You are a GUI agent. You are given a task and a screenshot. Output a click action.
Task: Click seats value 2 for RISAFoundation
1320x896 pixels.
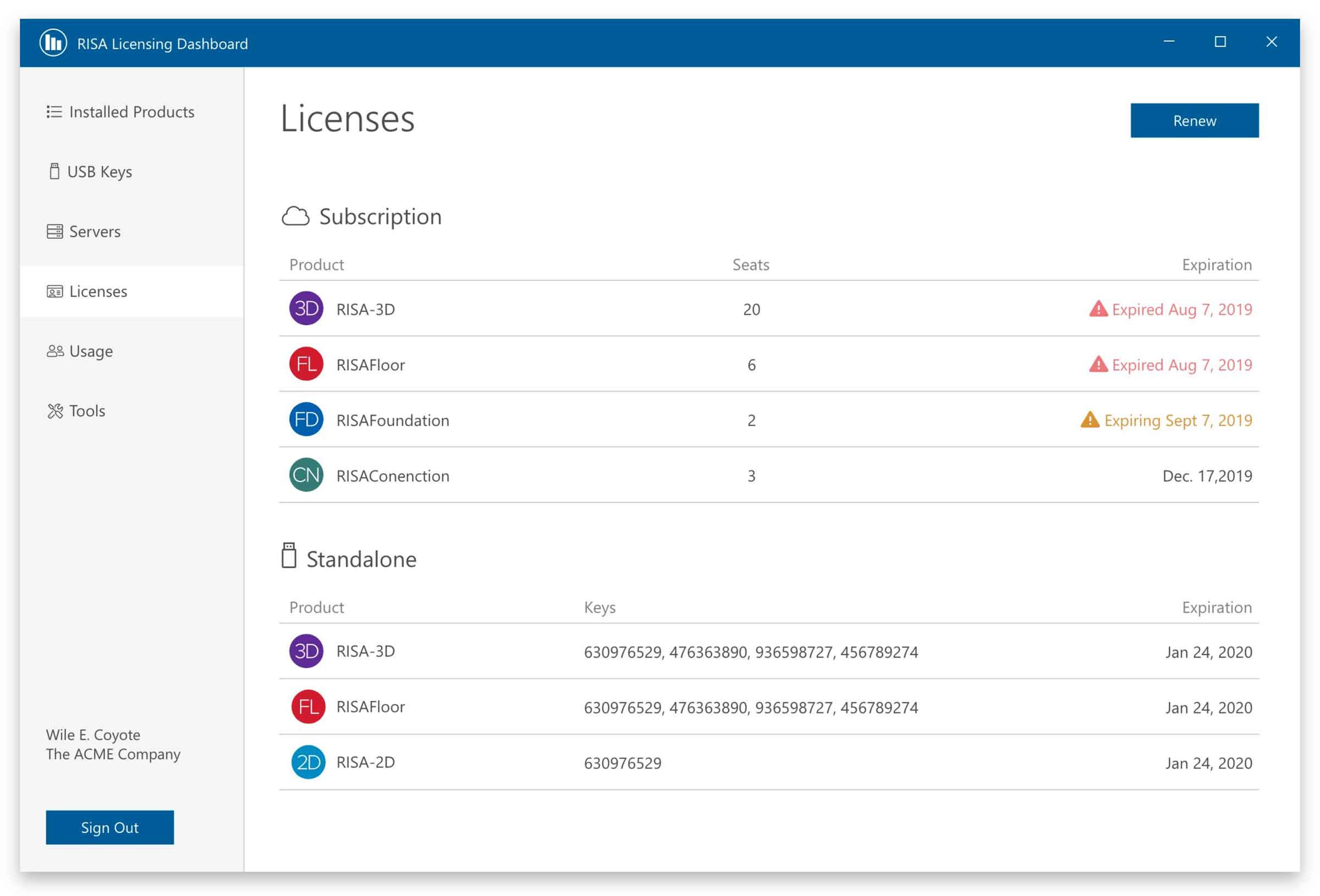click(751, 421)
